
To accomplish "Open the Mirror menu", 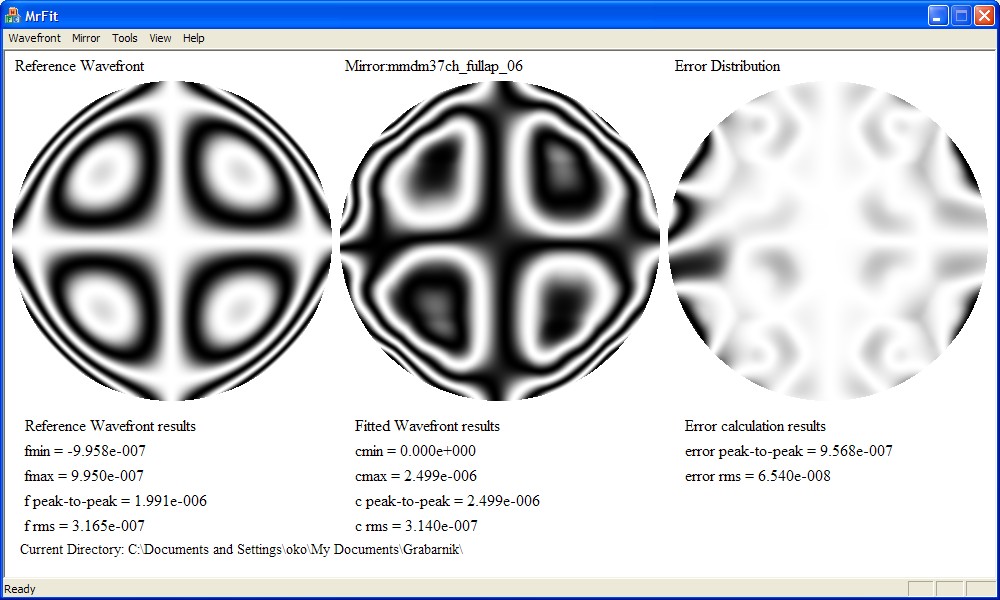I will click(x=86, y=38).
